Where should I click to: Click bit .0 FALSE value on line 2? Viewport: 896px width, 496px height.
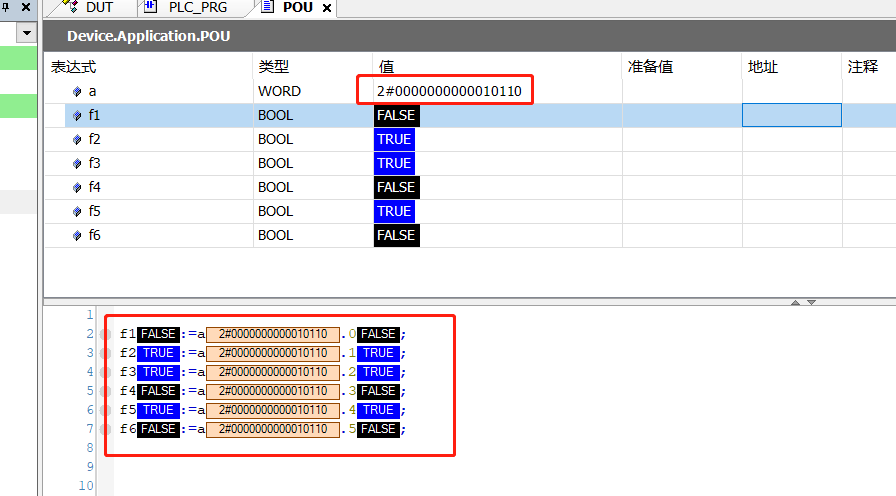[x=378, y=334]
